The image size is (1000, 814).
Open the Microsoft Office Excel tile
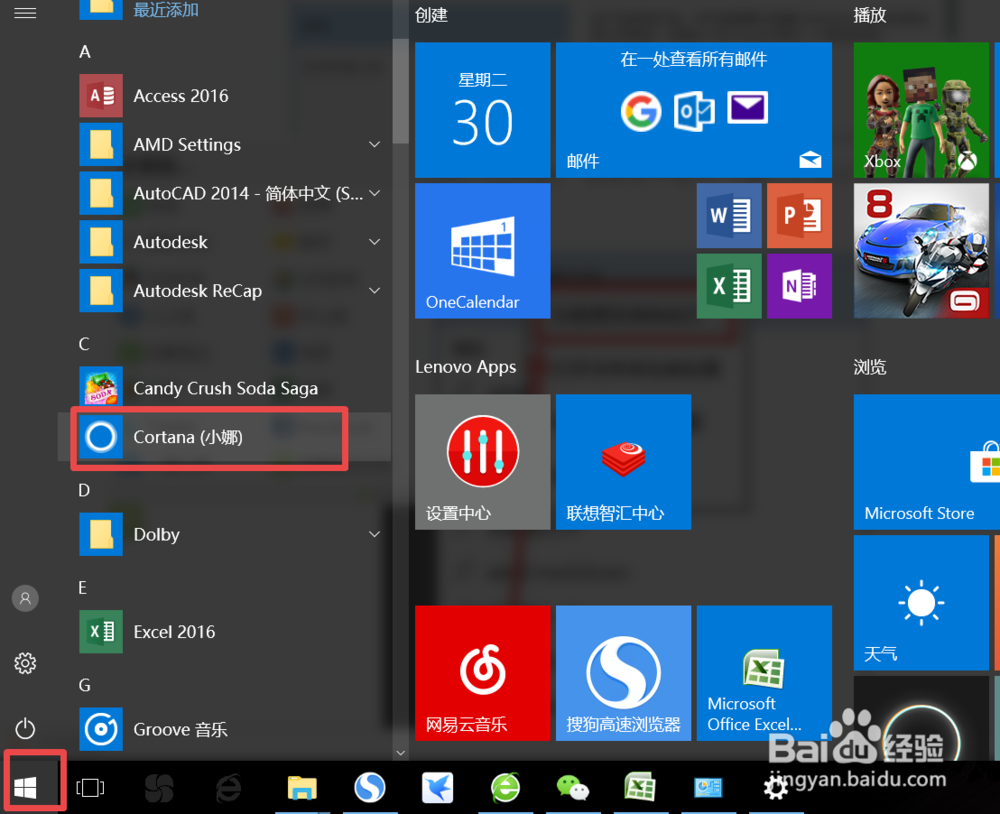765,673
